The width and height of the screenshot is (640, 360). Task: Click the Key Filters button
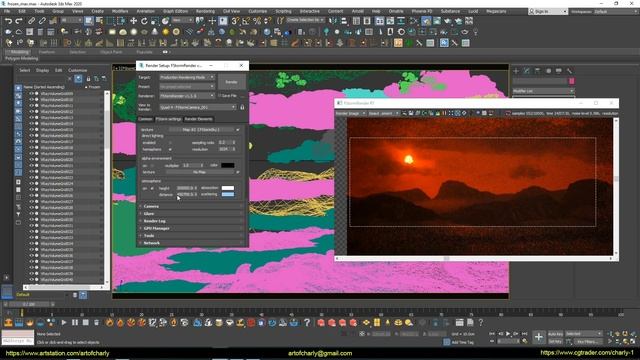[587, 342]
